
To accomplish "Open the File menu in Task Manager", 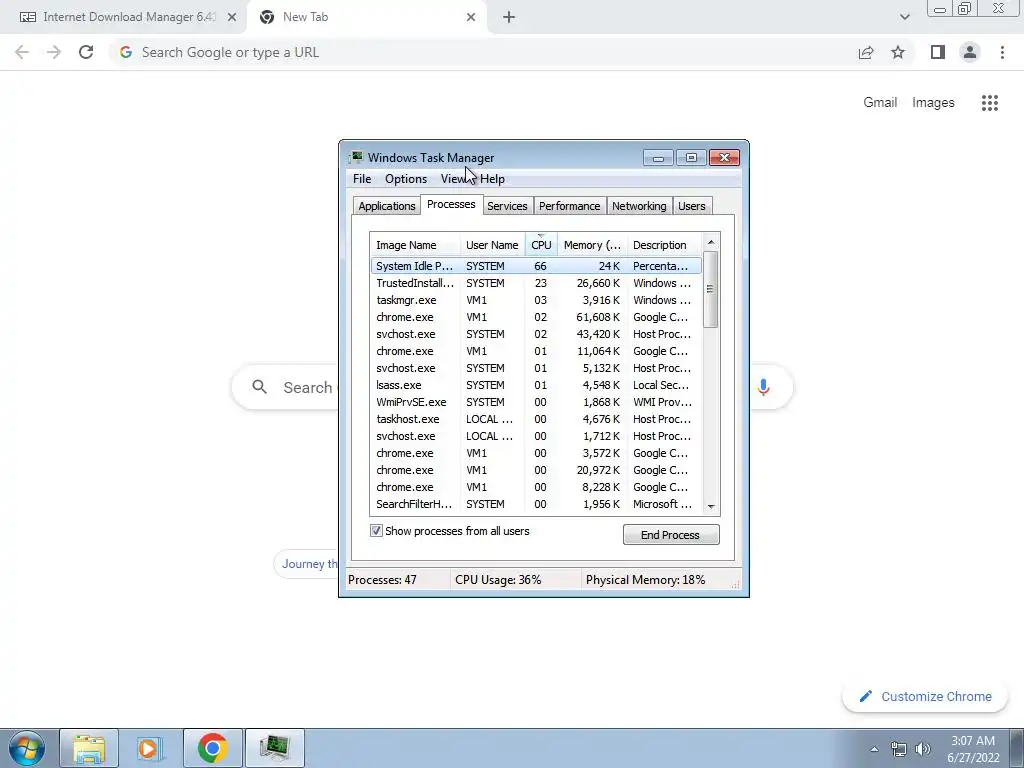I will tap(362, 179).
